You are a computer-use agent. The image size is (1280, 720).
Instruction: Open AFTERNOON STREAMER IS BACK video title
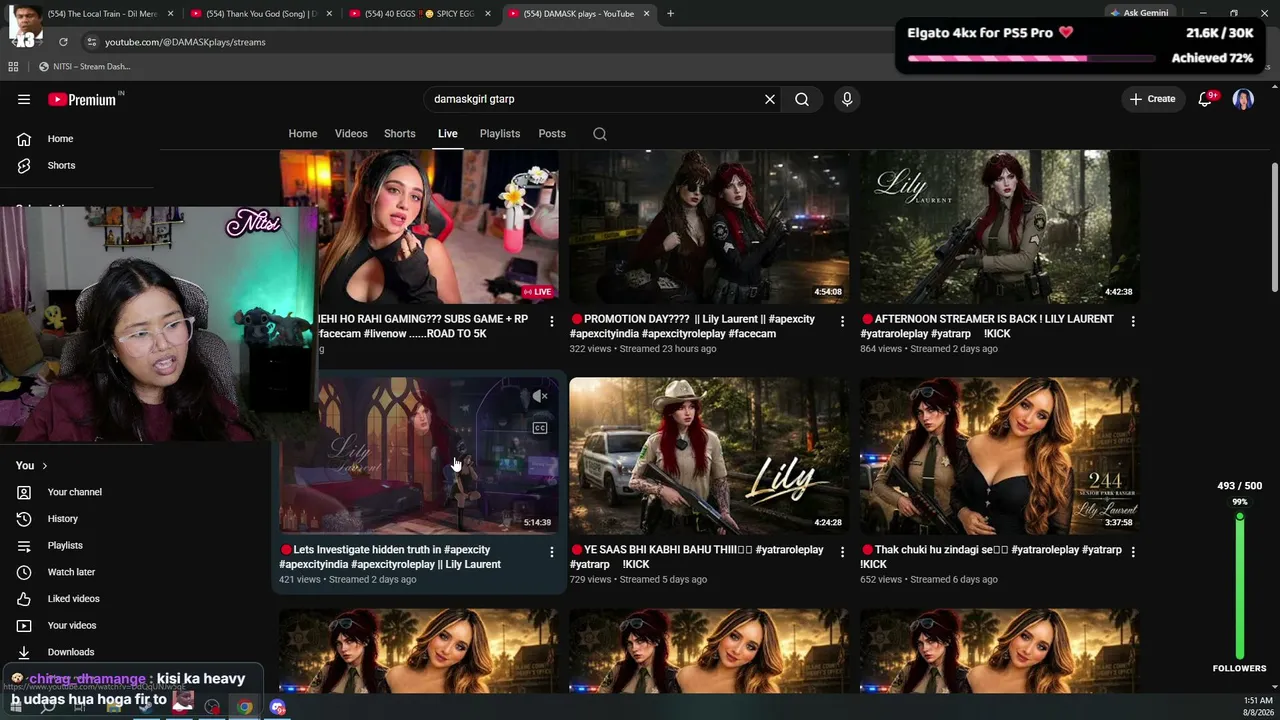(x=987, y=326)
